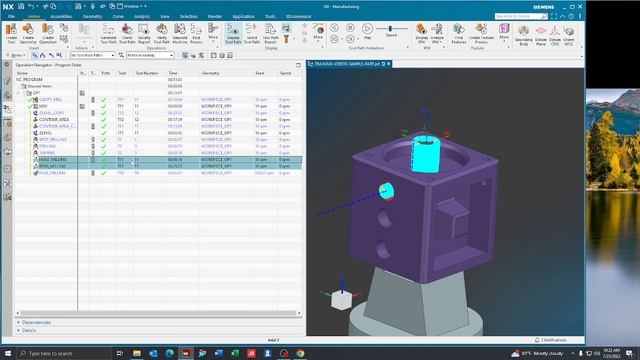Select the BOSS_MILLING operation
This screenshot has width=640, height=360.
(52, 166)
